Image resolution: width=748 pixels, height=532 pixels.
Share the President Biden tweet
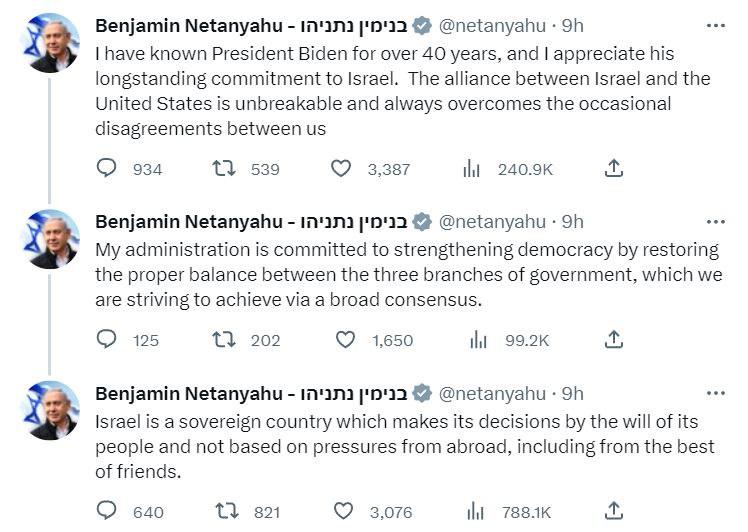coord(615,169)
